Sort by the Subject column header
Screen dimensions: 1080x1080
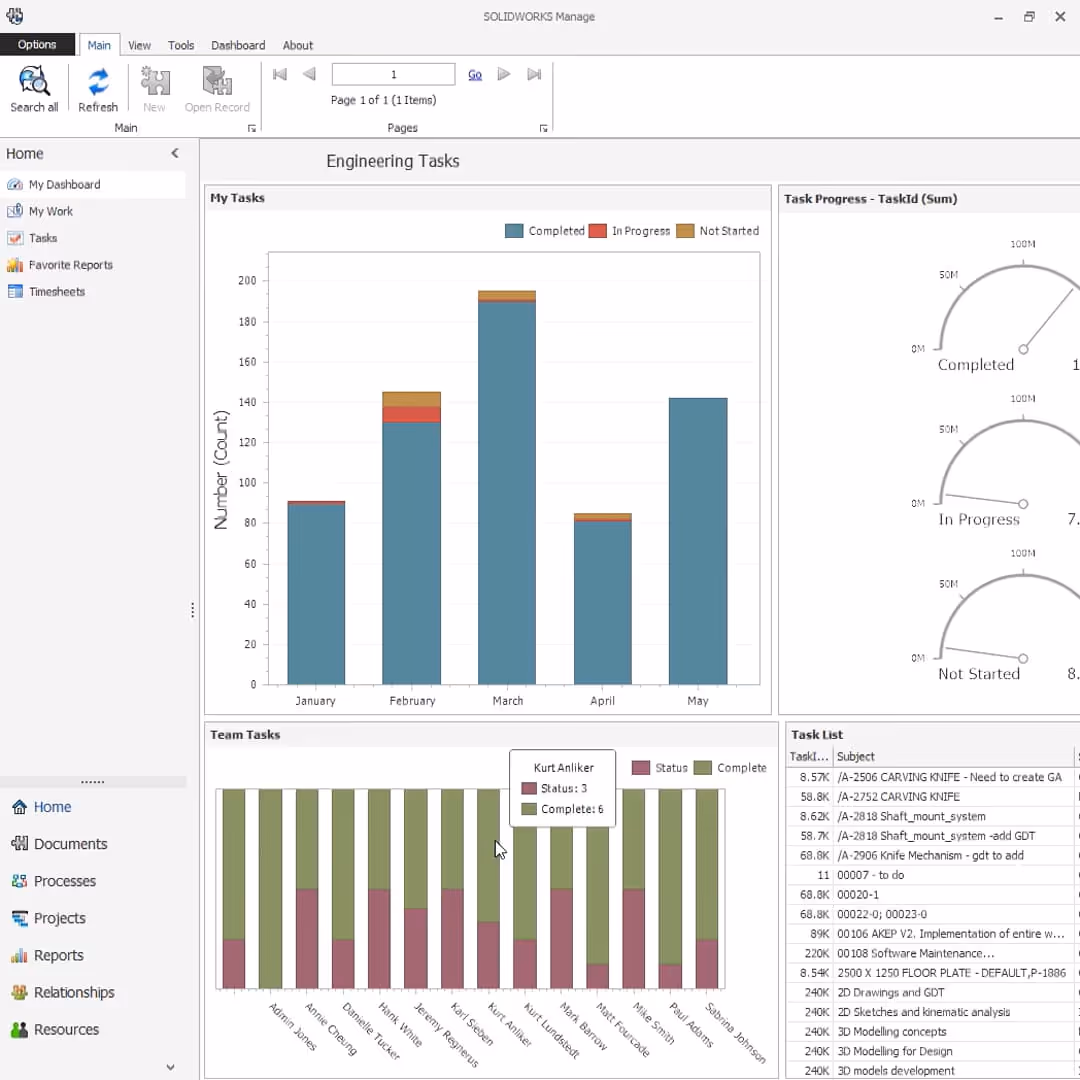click(x=953, y=756)
